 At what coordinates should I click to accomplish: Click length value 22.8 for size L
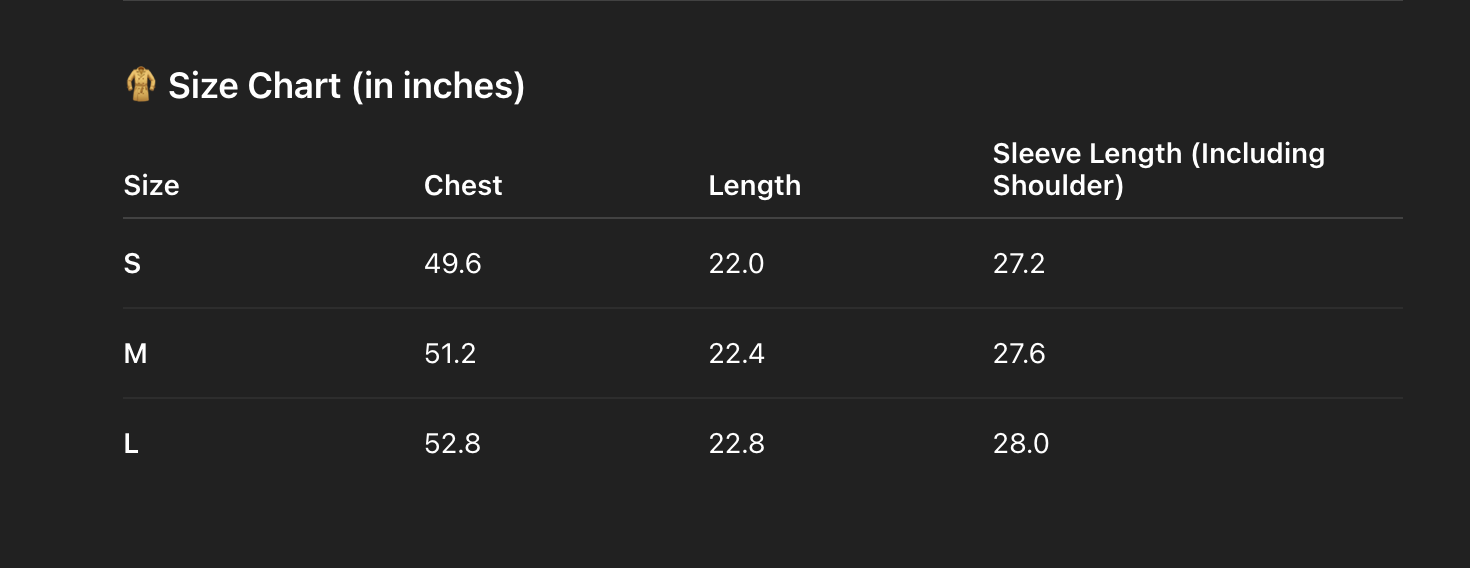[736, 444]
